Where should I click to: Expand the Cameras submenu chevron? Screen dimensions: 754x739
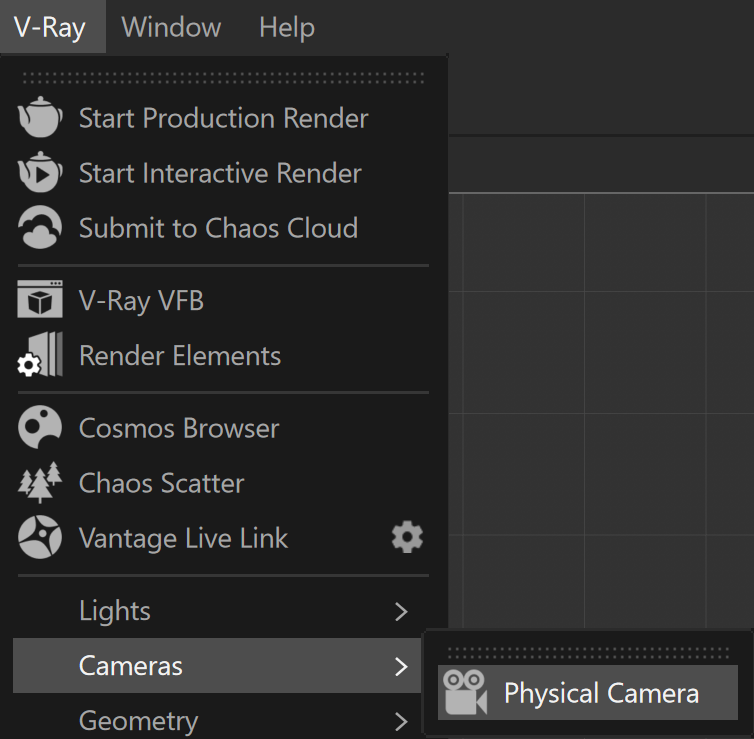[401, 666]
